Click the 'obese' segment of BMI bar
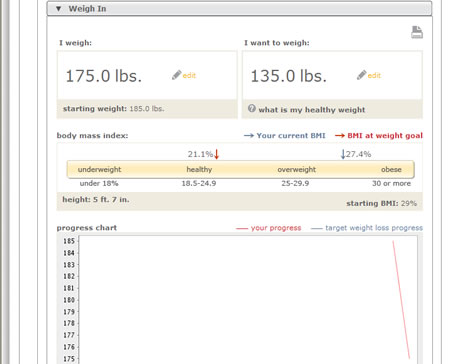Image resolution: width=450 pixels, height=364 pixels. pos(391,169)
